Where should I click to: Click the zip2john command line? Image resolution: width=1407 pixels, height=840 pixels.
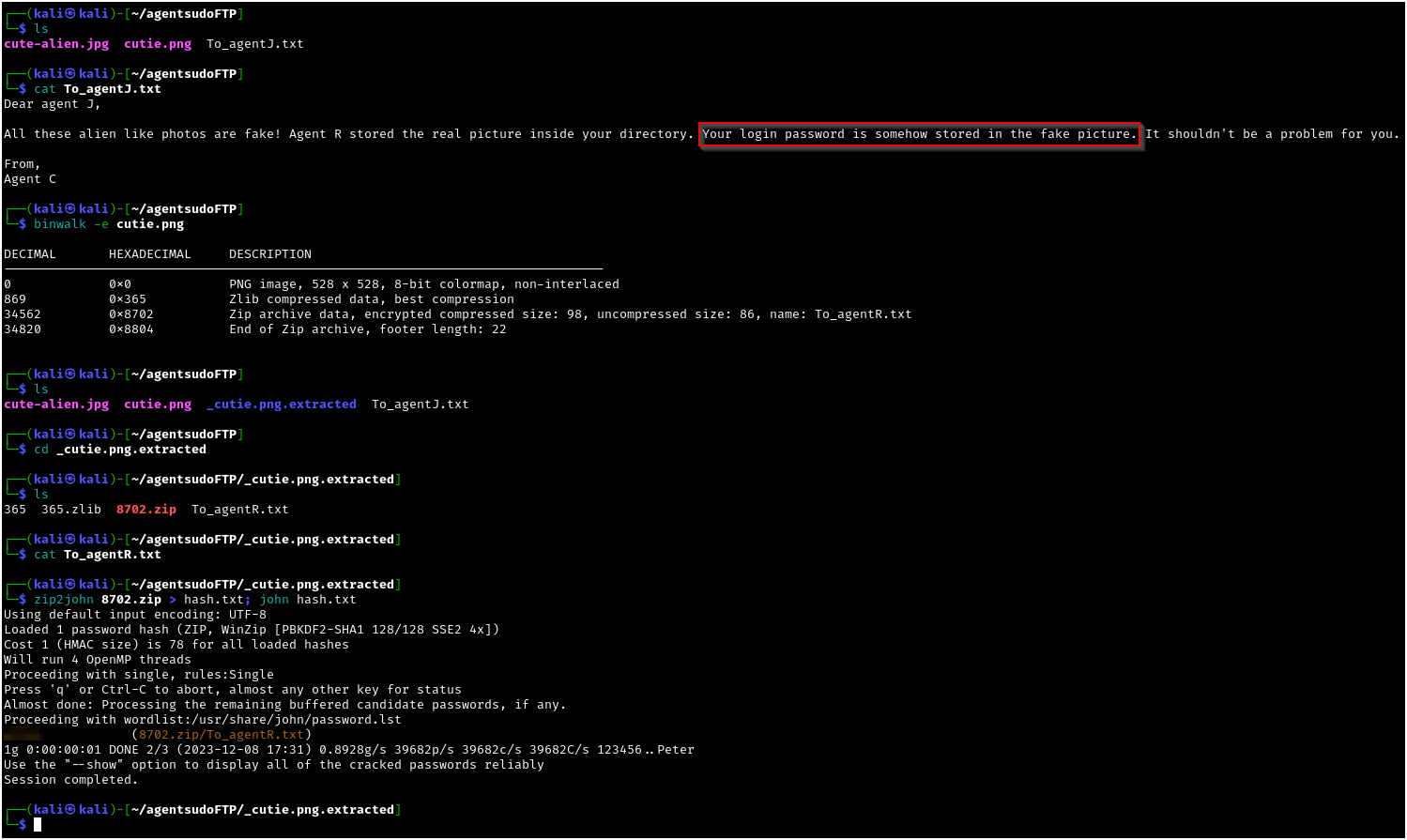195,600
